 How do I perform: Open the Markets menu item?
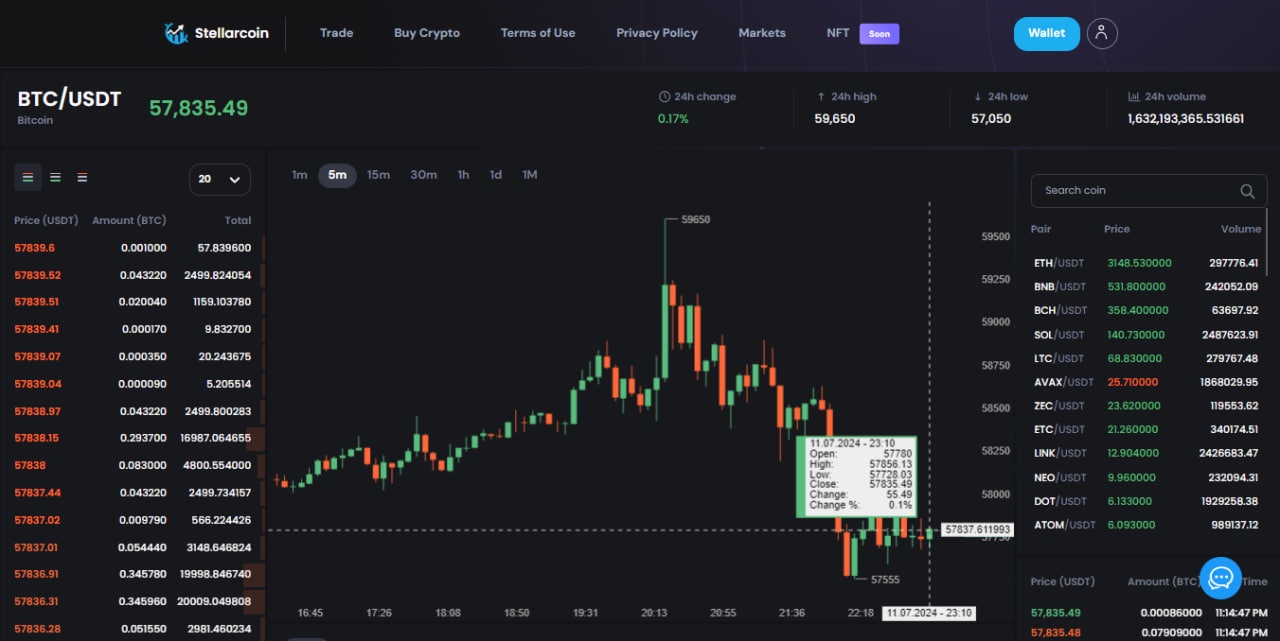[762, 33]
